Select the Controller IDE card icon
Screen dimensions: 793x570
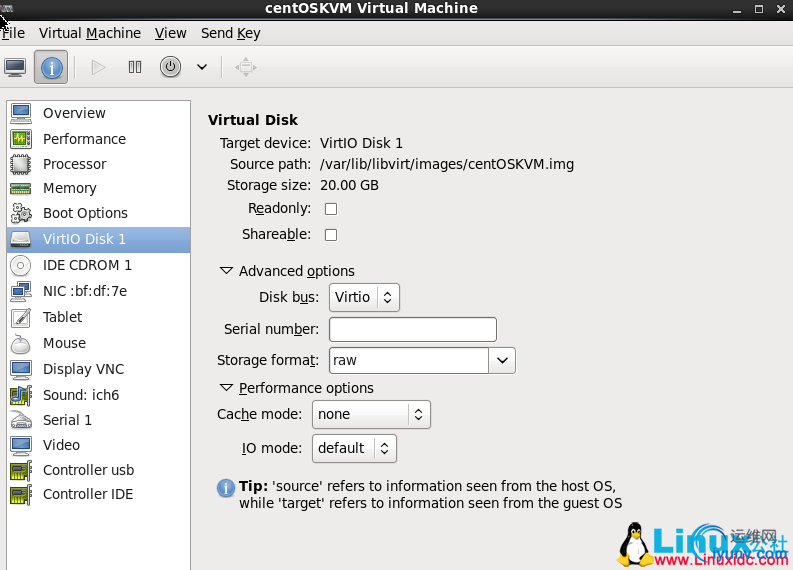(x=21, y=494)
